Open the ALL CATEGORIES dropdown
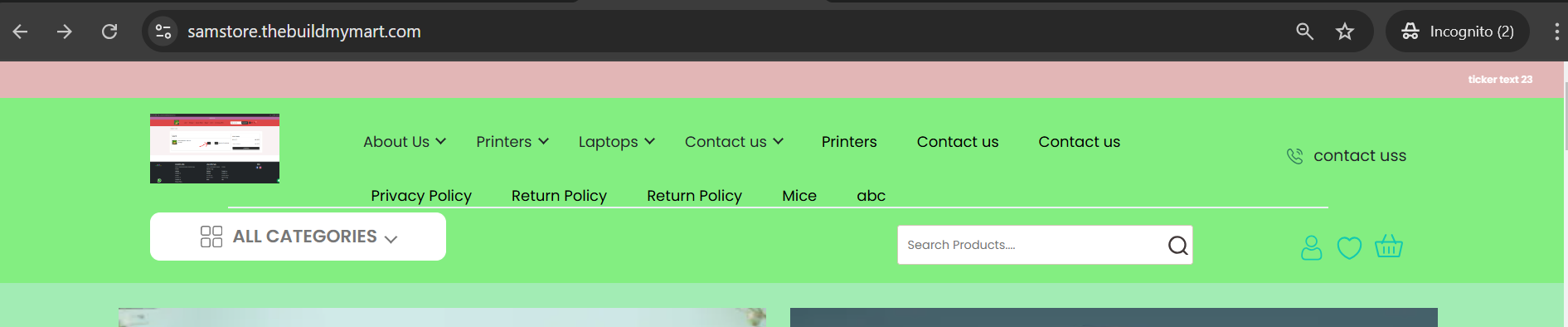Screen dimensions: 1568x327 click(298, 237)
